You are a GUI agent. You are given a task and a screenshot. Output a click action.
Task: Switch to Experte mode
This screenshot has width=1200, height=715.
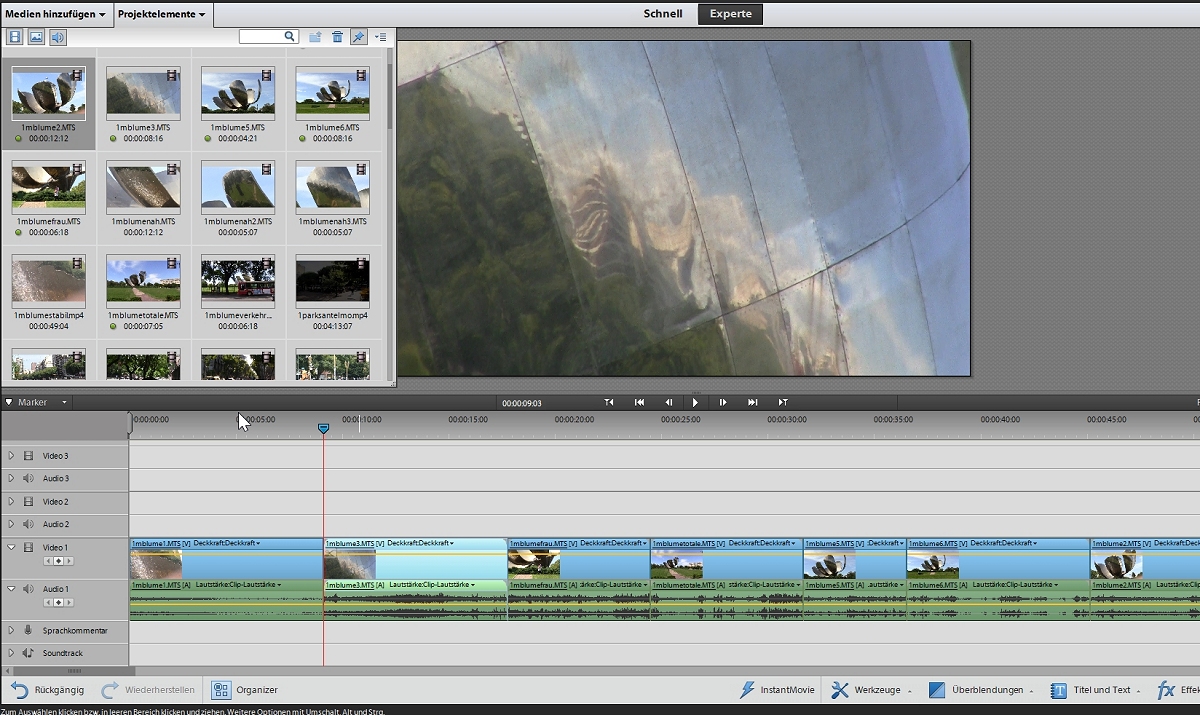730,14
